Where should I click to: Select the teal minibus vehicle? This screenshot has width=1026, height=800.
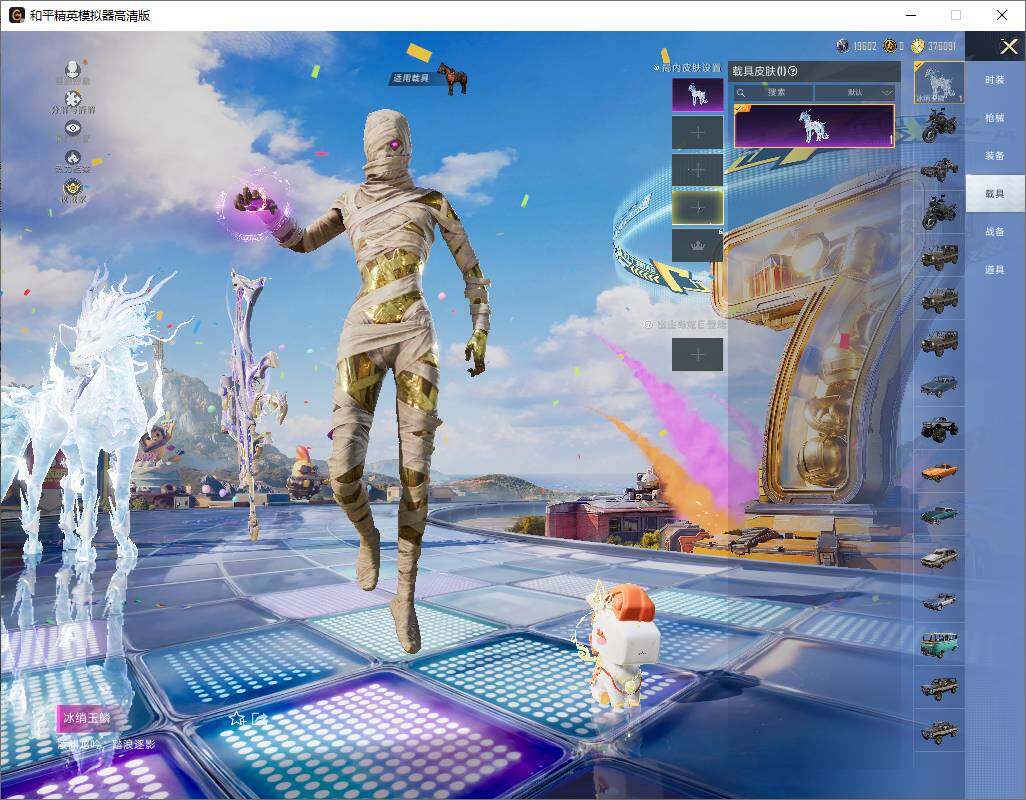(x=939, y=644)
